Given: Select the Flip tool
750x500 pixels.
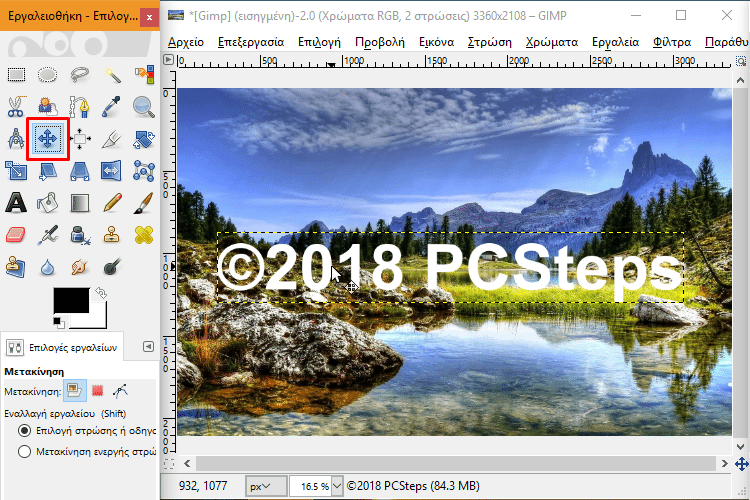Looking at the screenshot, I should click(111, 171).
